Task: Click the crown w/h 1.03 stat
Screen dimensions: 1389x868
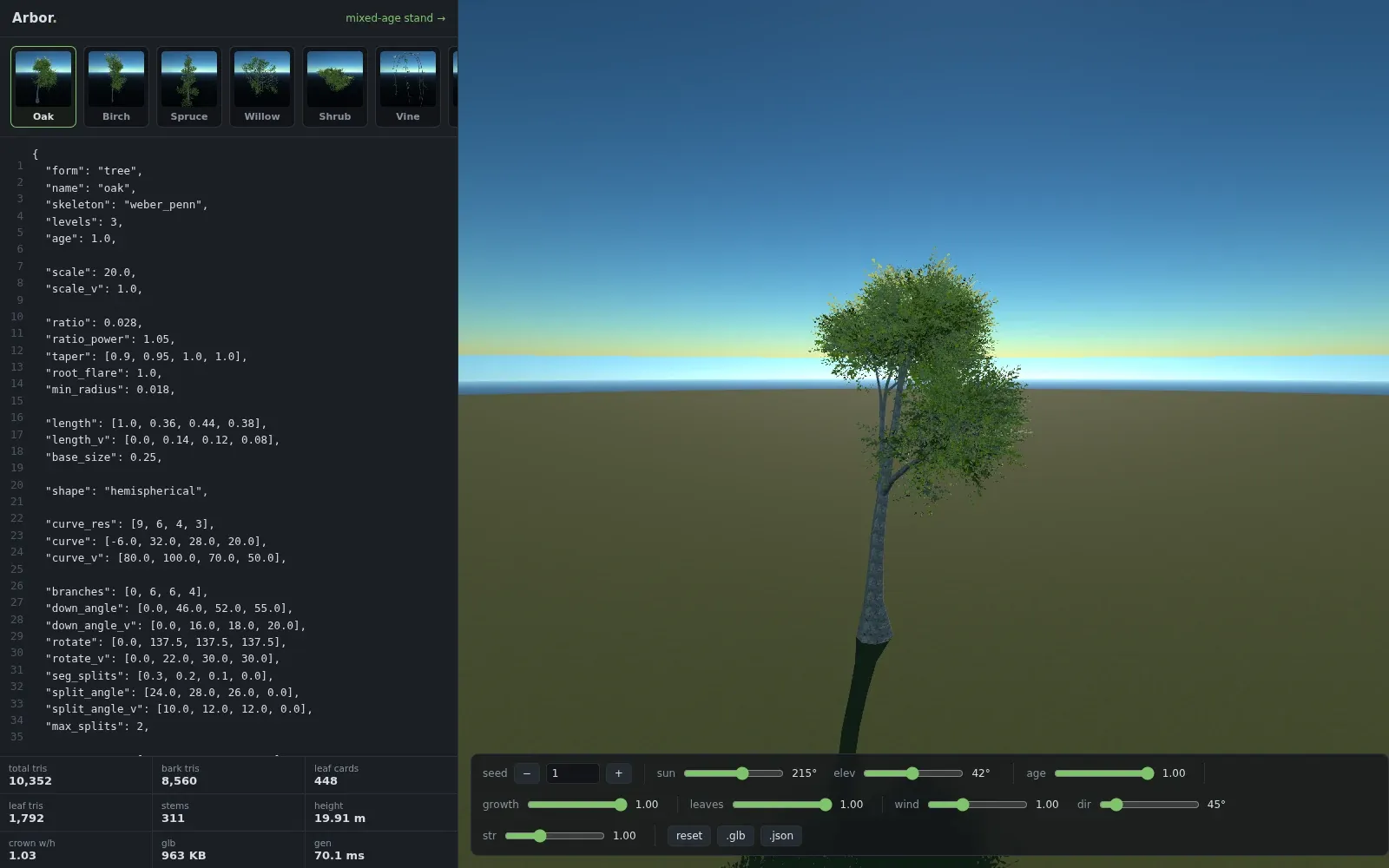Action: click(76, 850)
